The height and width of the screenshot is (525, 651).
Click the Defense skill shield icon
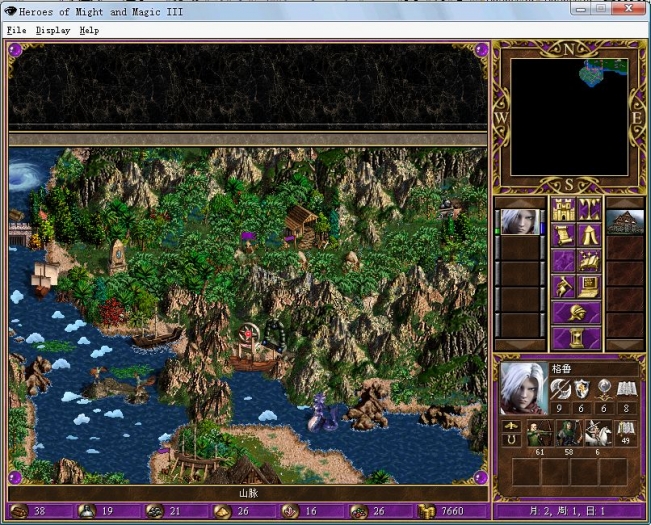[x=581, y=389]
